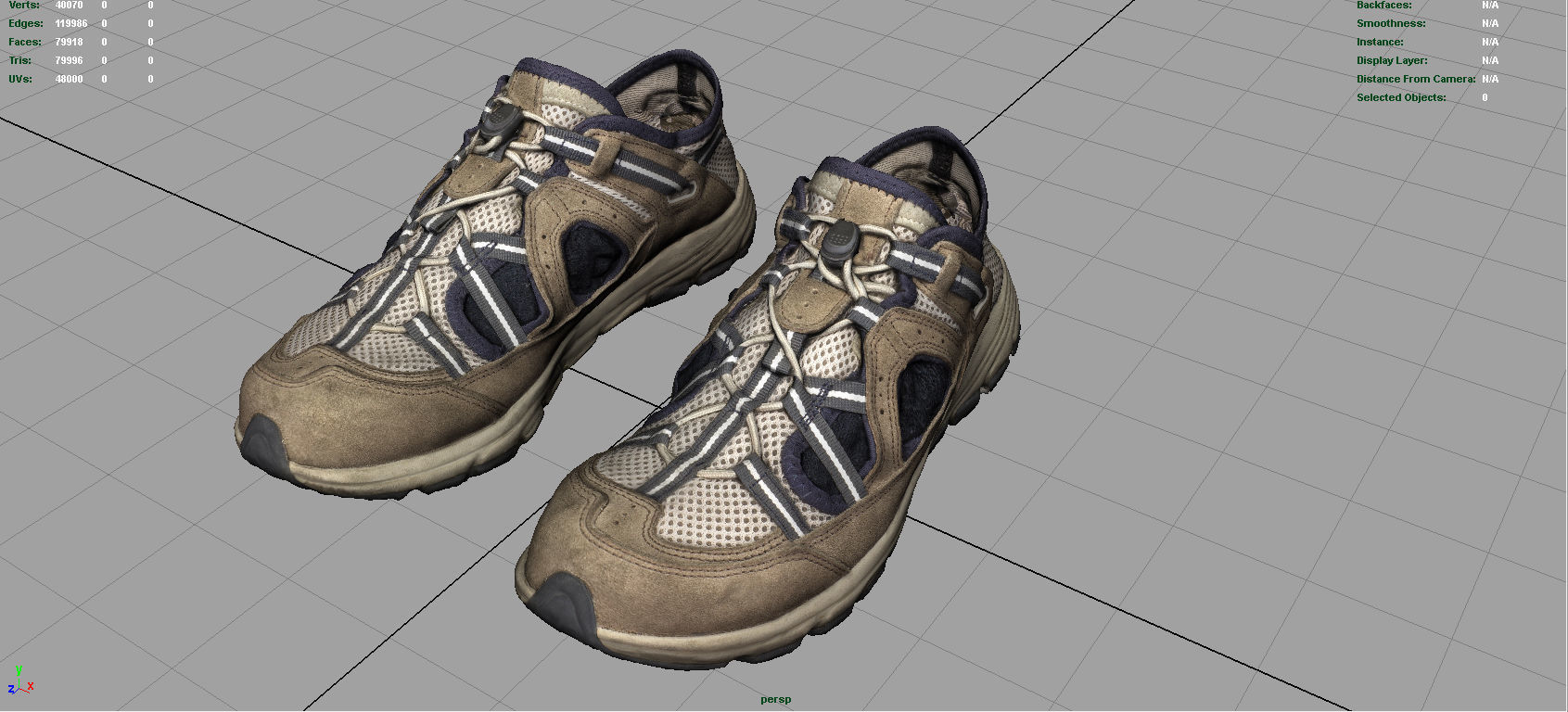Click the Display Layer: HUD label
This screenshot has width=1568, height=712.
click(x=1392, y=60)
